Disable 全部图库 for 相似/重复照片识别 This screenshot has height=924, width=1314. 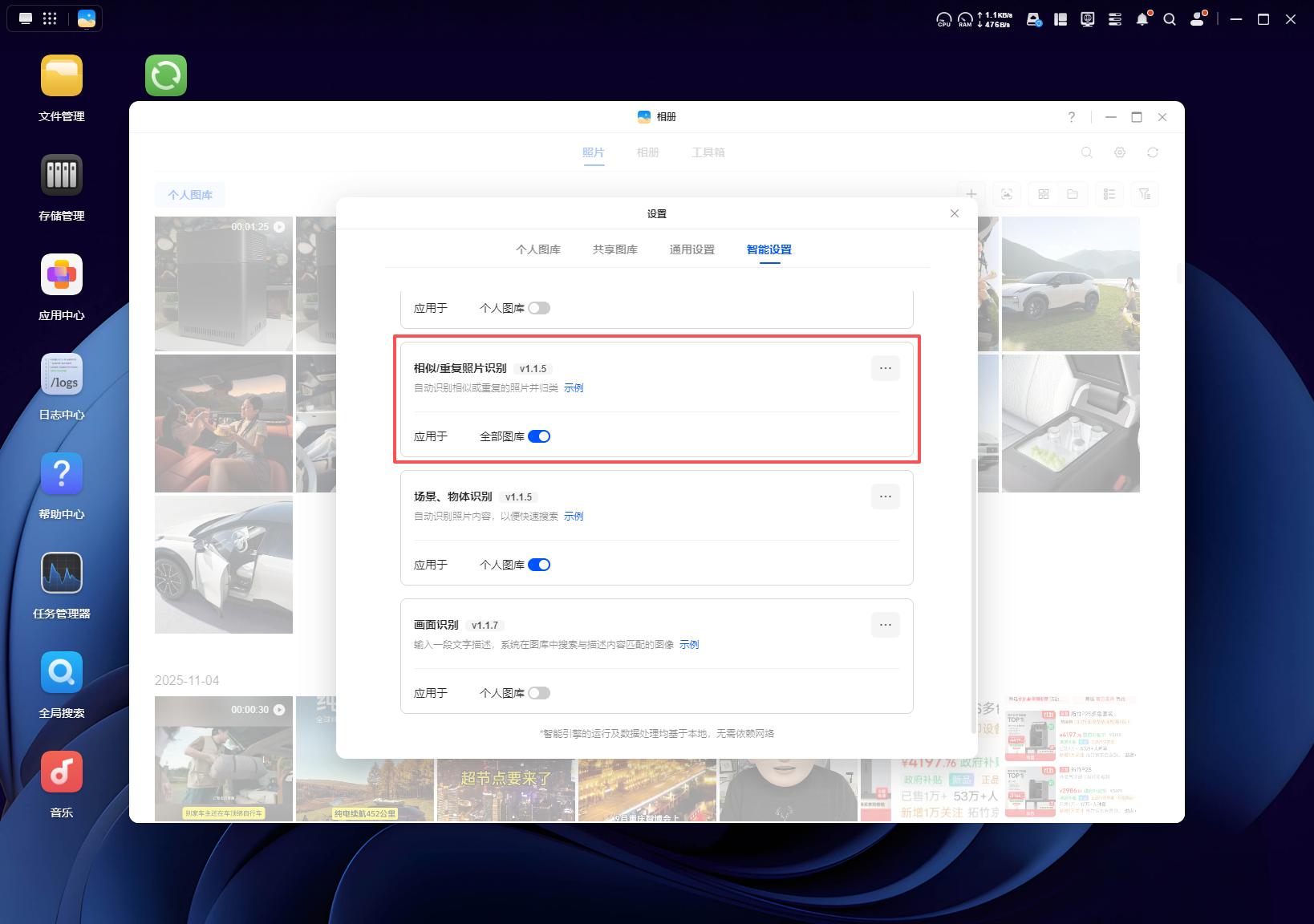tap(539, 436)
